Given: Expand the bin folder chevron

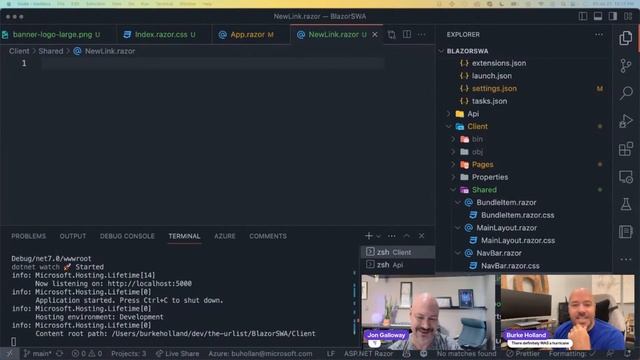Looking at the screenshot, I should click(x=453, y=139).
